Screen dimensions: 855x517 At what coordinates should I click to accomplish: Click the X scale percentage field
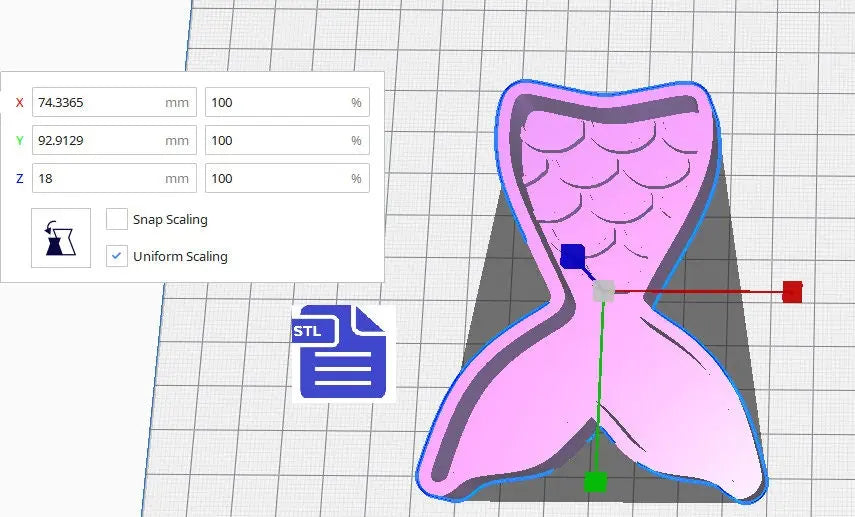[276, 102]
